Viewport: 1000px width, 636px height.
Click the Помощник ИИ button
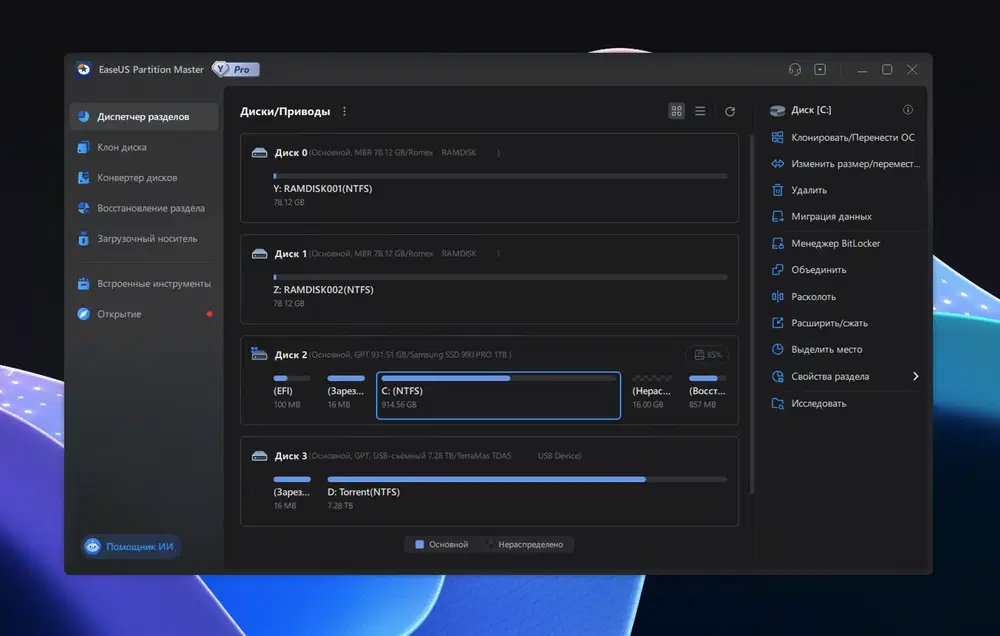tap(131, 546)
